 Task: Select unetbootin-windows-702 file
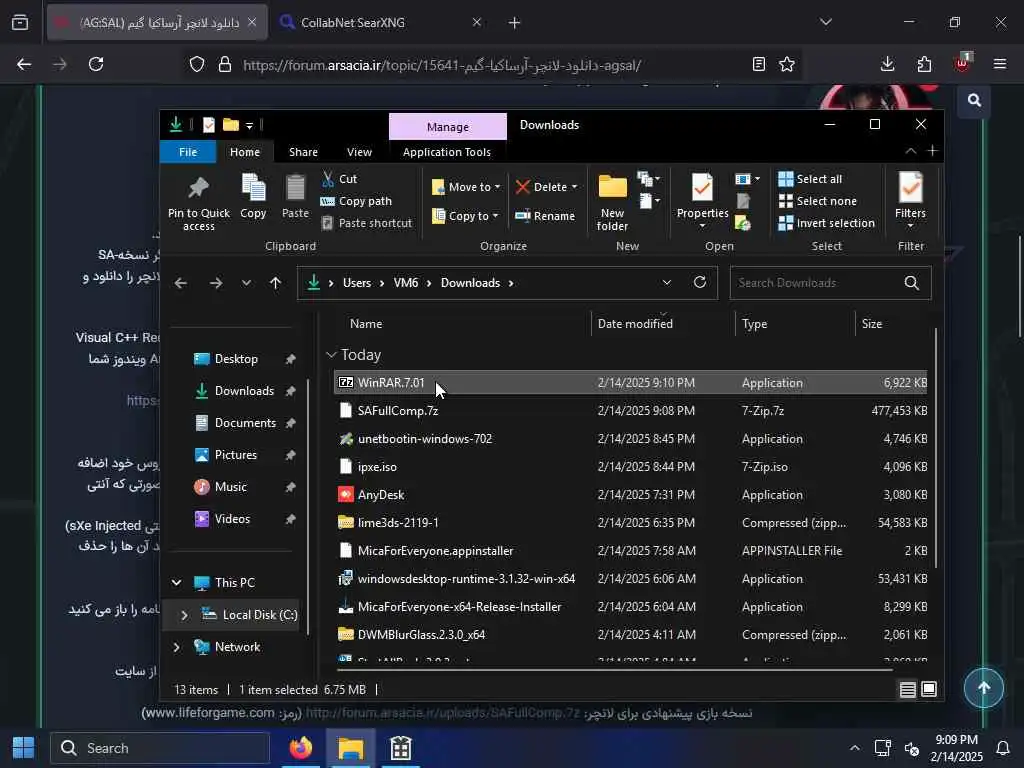click(x=630, y=439)
